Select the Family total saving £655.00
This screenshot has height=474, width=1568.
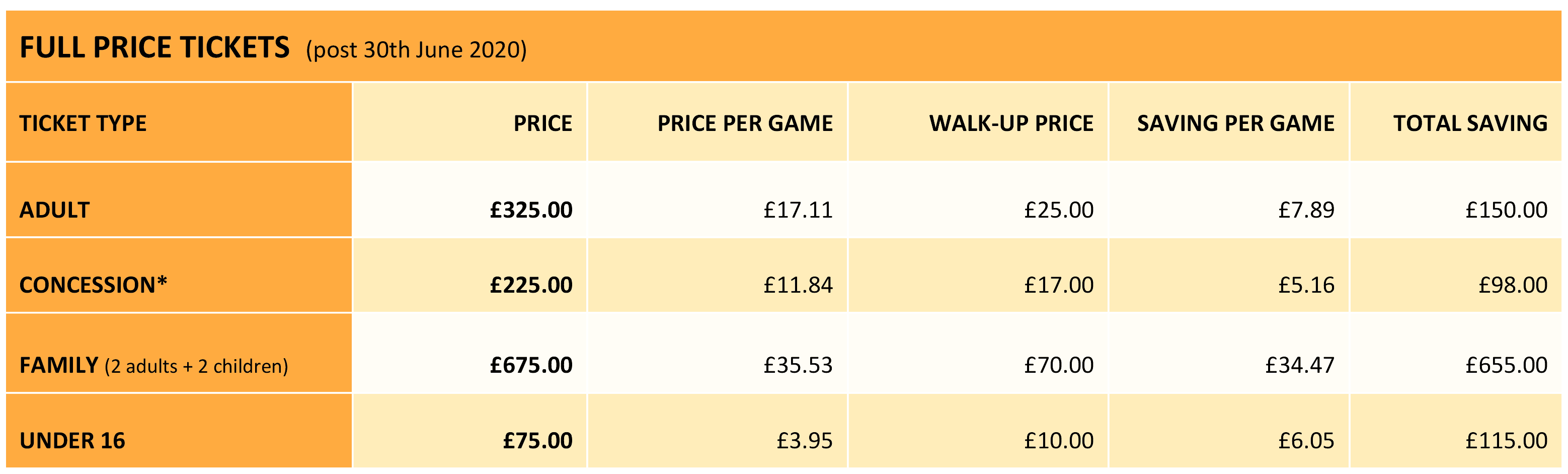coord(1507,366)
